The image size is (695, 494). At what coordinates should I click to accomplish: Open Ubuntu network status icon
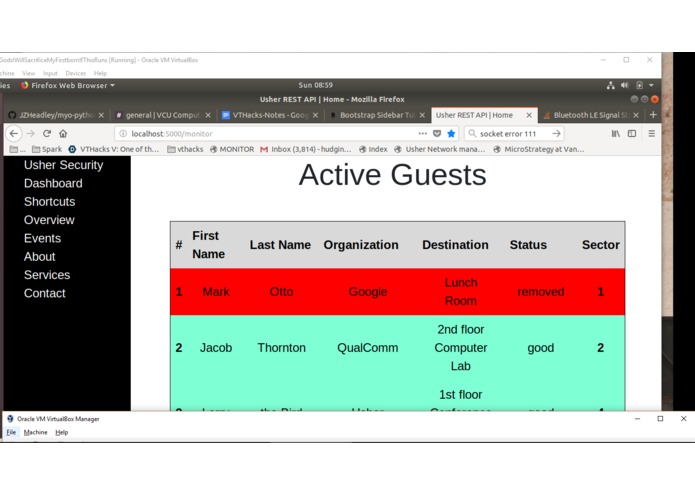611,85
